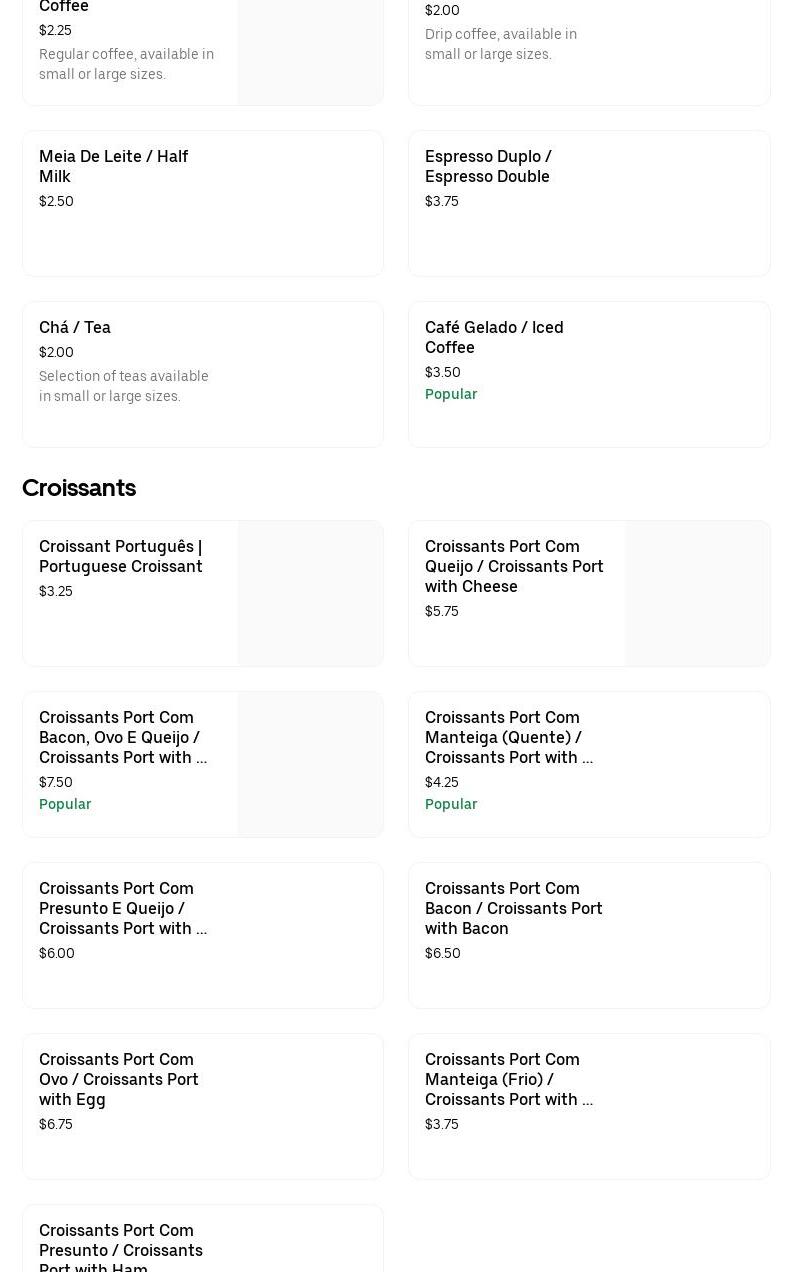Viewport: 804px width, 1272px height.
Task: Click the Drip coffee description text
Action: 501,44
